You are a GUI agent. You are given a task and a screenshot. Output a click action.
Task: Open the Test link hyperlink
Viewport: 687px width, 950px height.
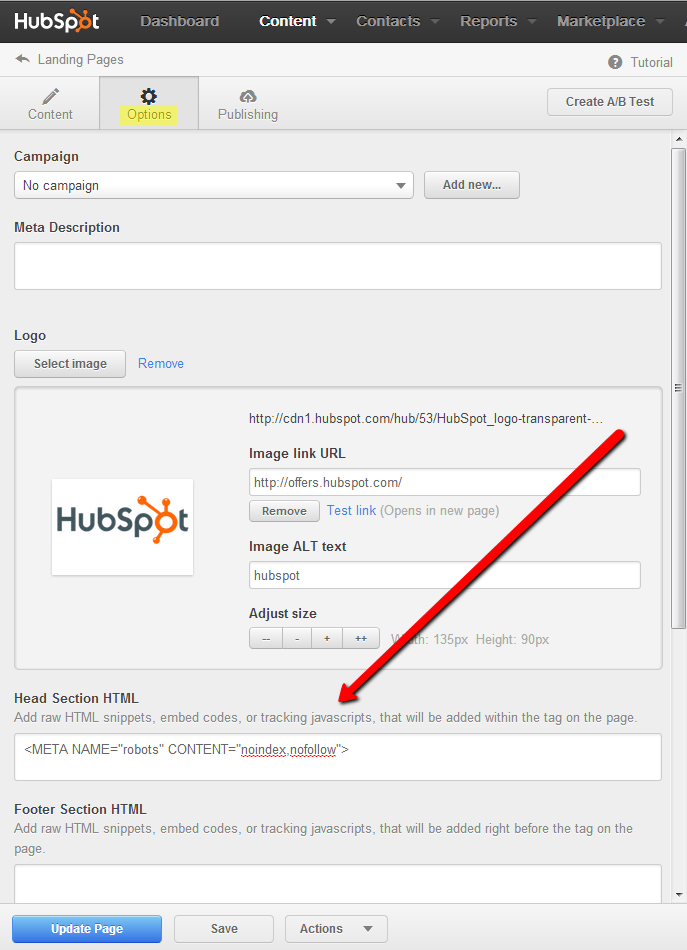351,511
